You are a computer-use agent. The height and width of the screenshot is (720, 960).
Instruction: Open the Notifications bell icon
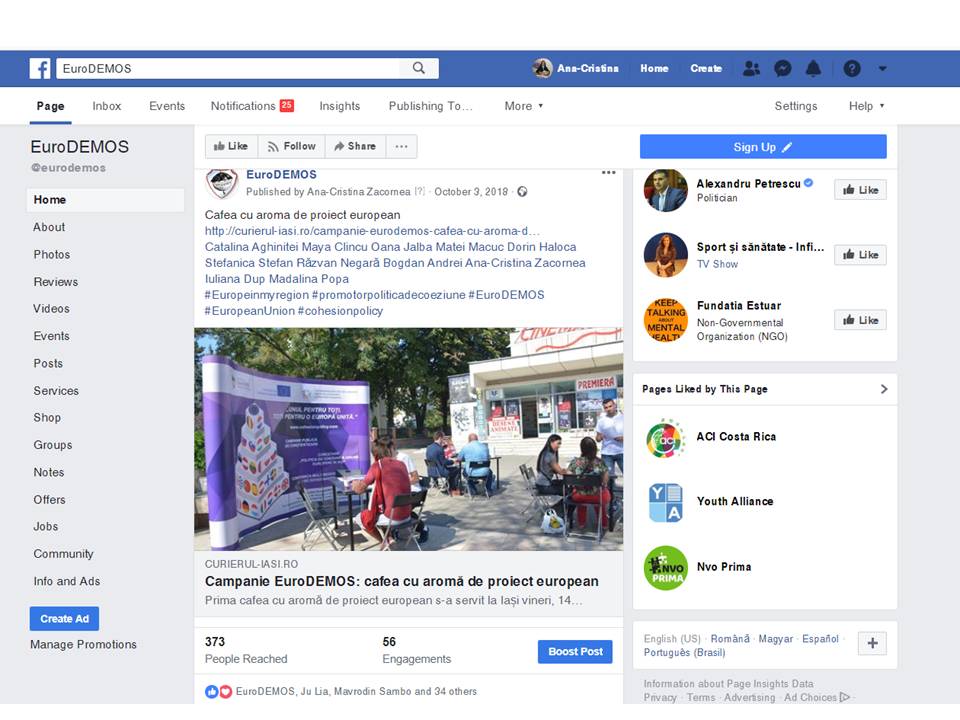coord(813,68)
